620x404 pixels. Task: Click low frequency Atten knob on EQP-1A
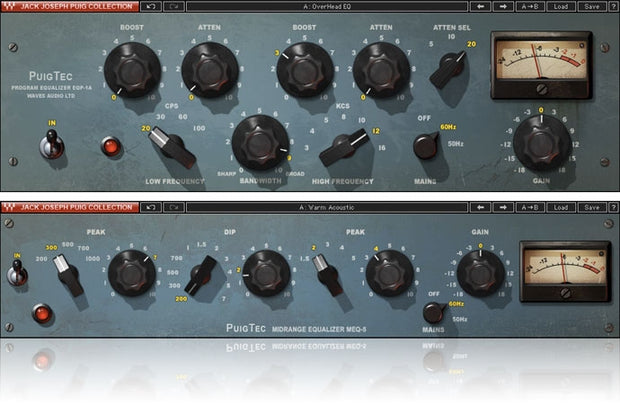pos(210,70)
